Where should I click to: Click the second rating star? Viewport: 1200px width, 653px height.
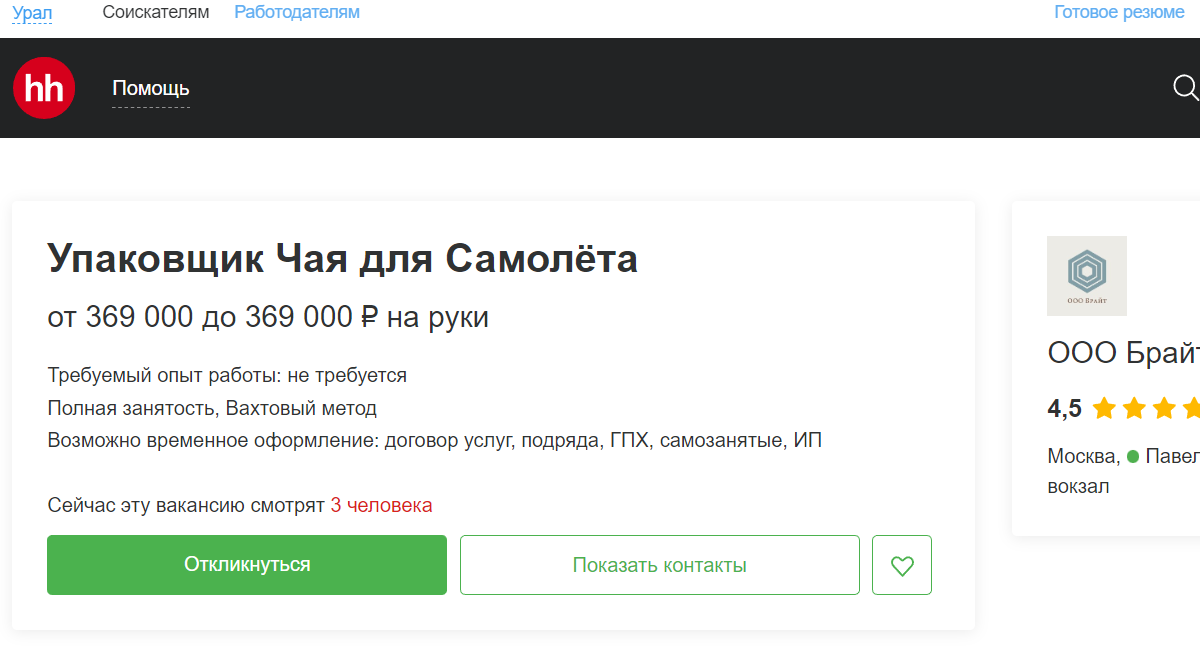(1134, 409)
